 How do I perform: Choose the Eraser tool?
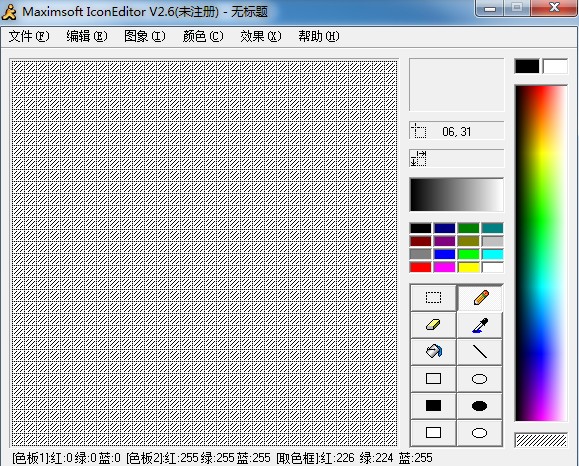(x=433, y=325)
